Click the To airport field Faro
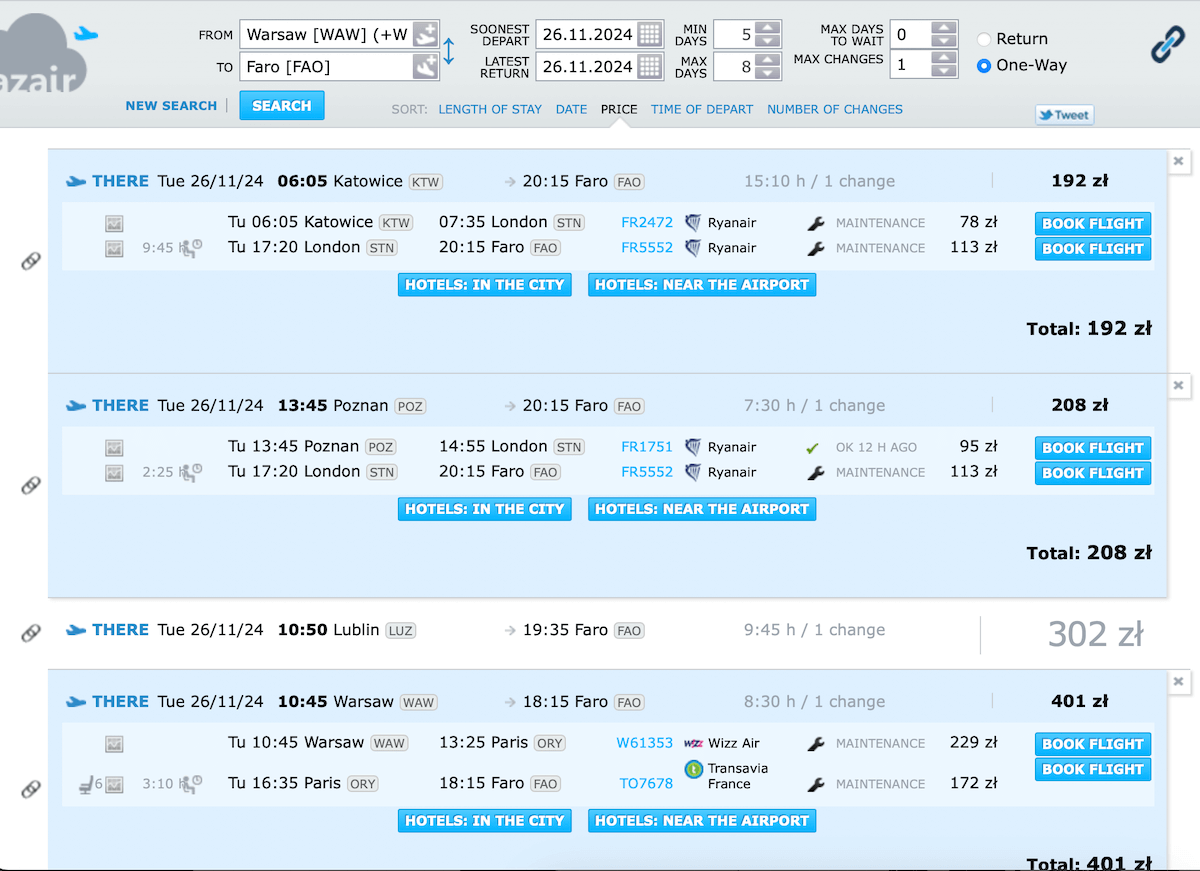The image size is (1200, 871). pyautogui.click(x=325, y=67)
